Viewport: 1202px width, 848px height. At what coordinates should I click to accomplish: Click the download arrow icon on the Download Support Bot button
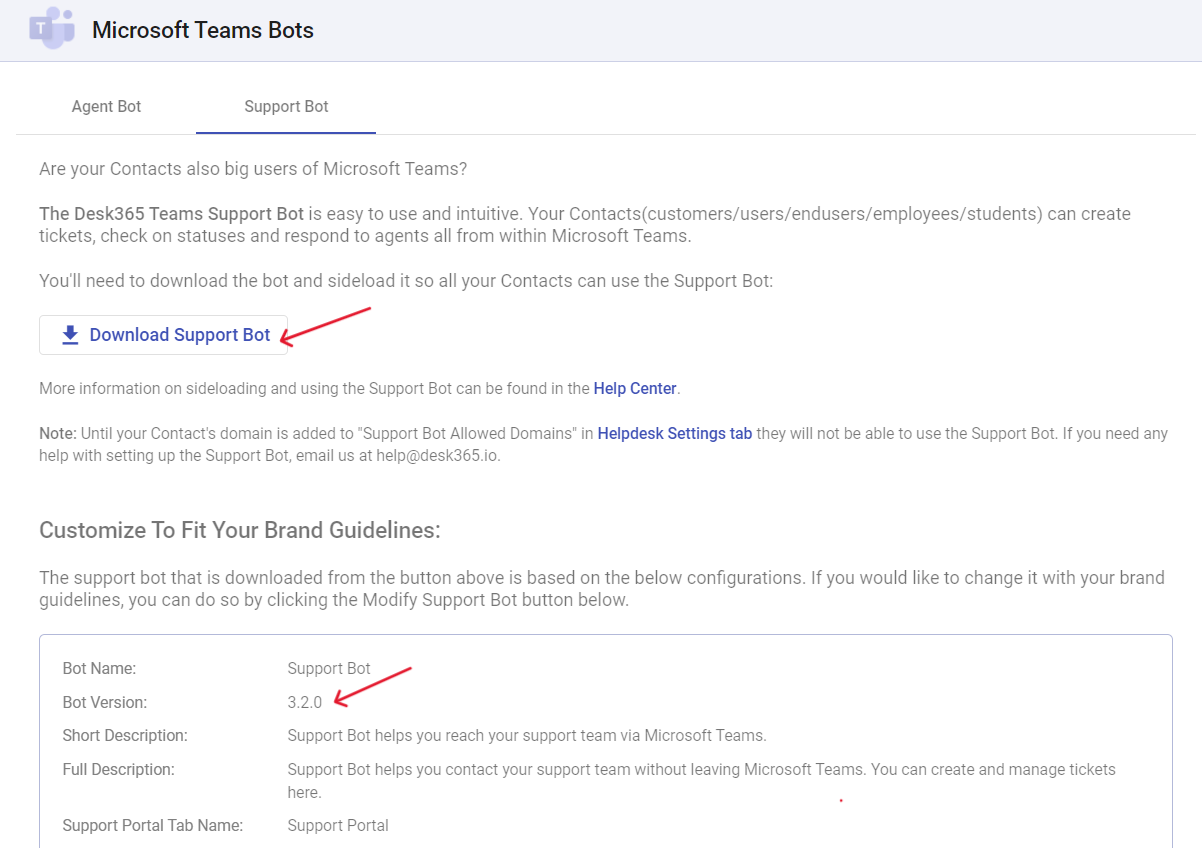(70, 335)
